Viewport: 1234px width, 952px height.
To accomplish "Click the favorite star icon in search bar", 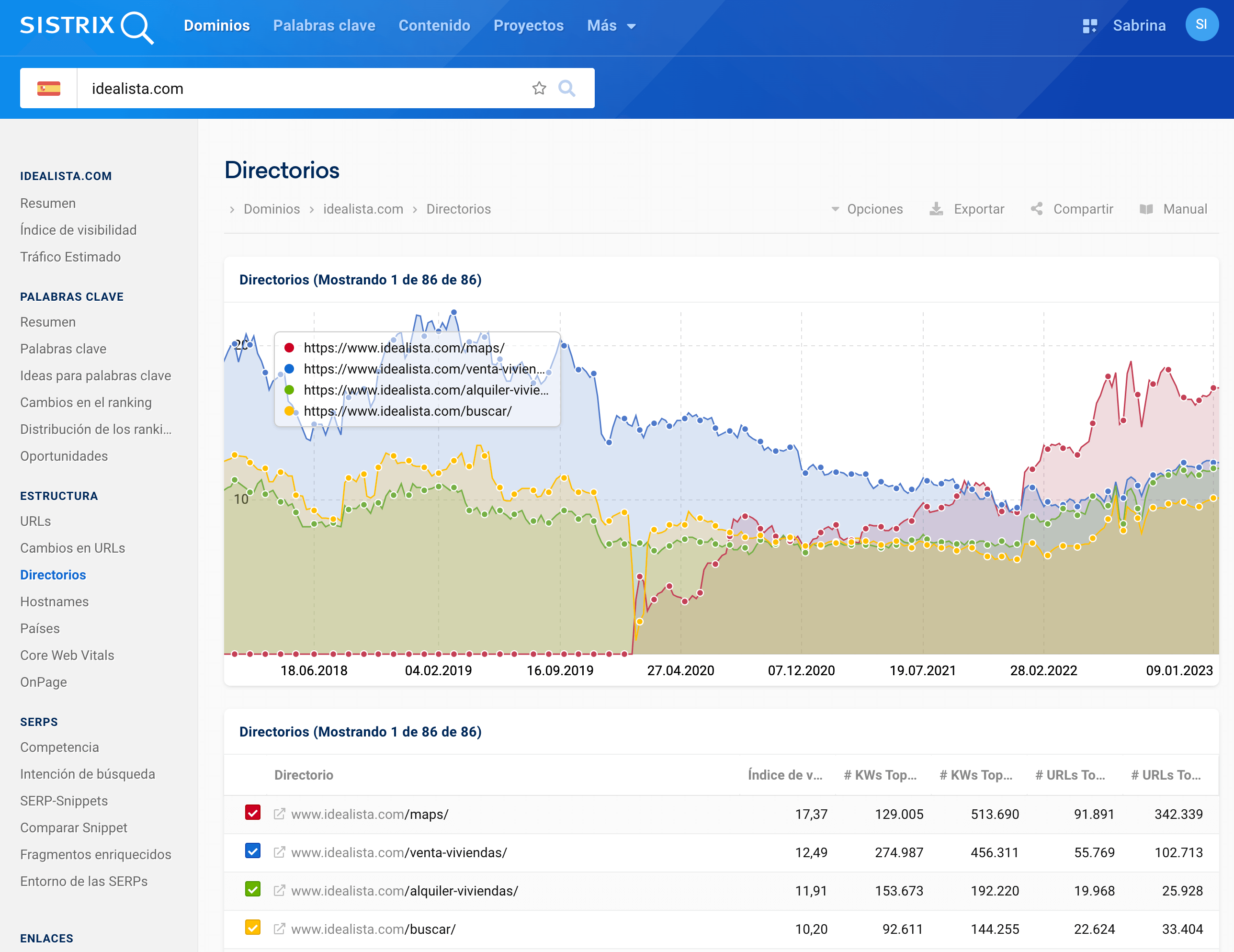I will (x=539, y=88).
